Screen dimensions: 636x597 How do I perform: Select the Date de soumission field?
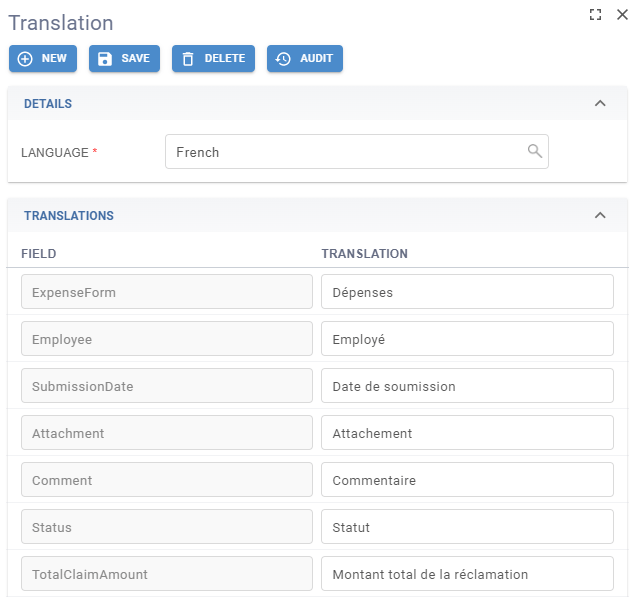click(x=466, y=386)
